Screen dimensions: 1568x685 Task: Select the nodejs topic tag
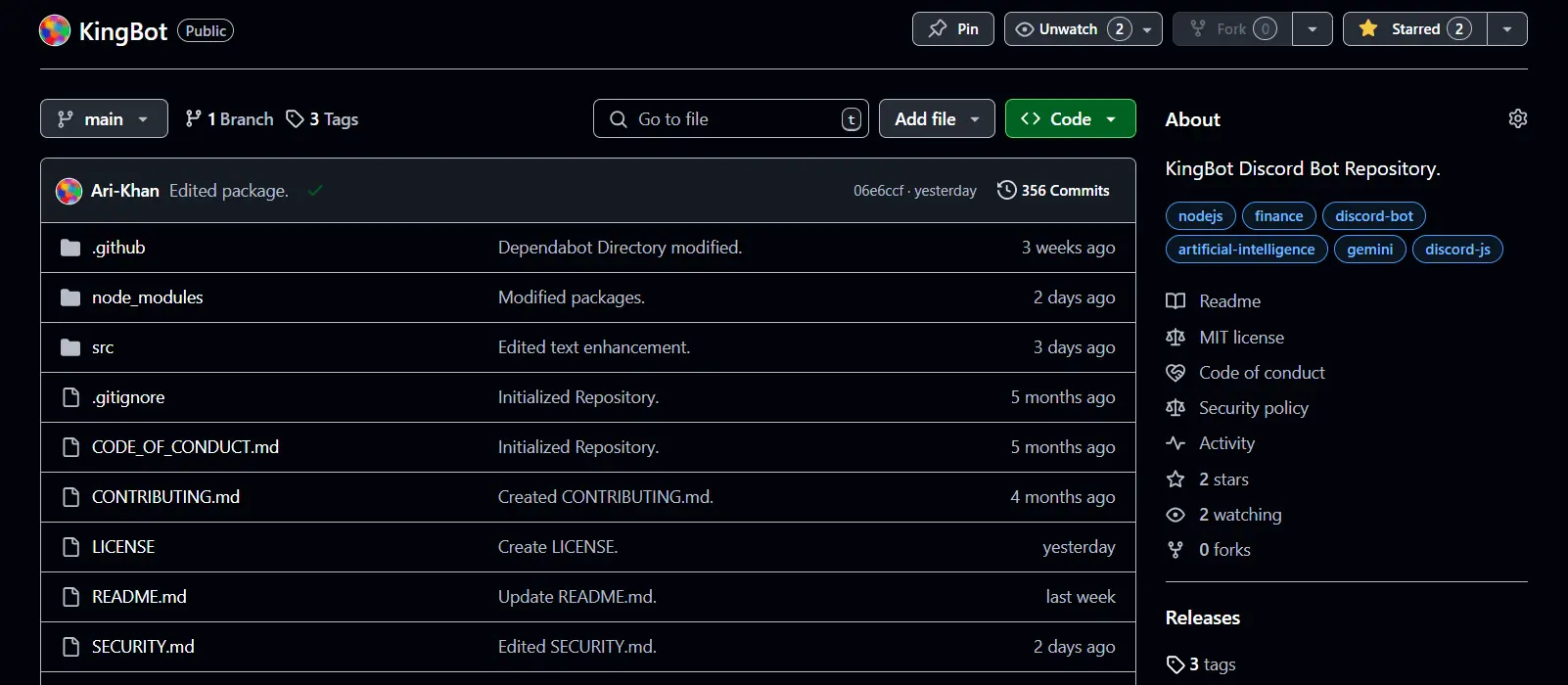coord(1201,216)
